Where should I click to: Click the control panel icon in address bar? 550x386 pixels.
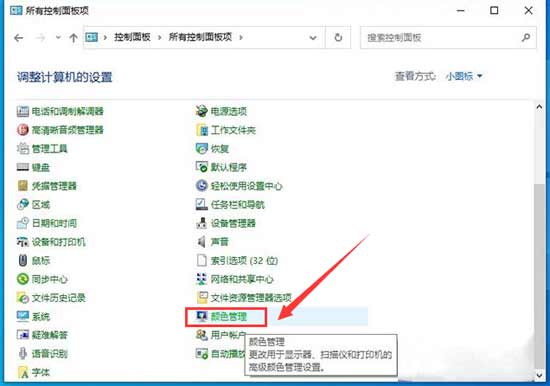[92, 37]
